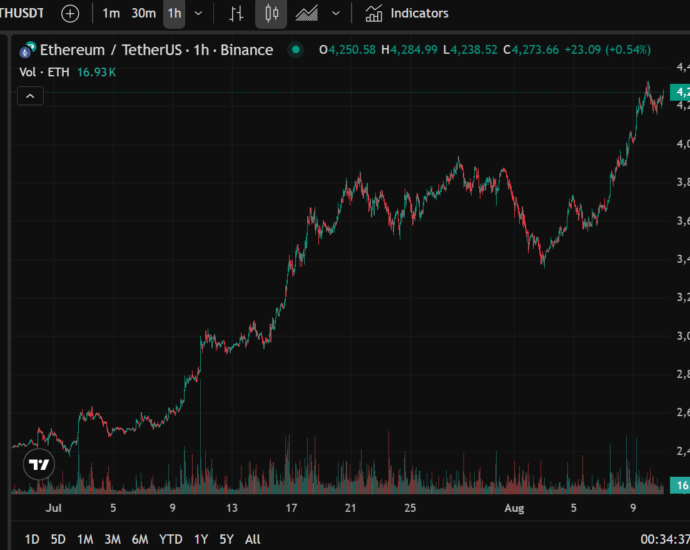This screenshot has height=550, width=690.
Task: Click the Vol · ETH indicator label
Action: (x=44, y=72)
